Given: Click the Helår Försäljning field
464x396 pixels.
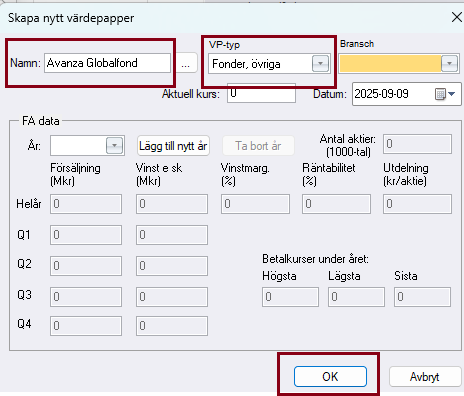Looking at the screenshot, I should pos(86,204).
